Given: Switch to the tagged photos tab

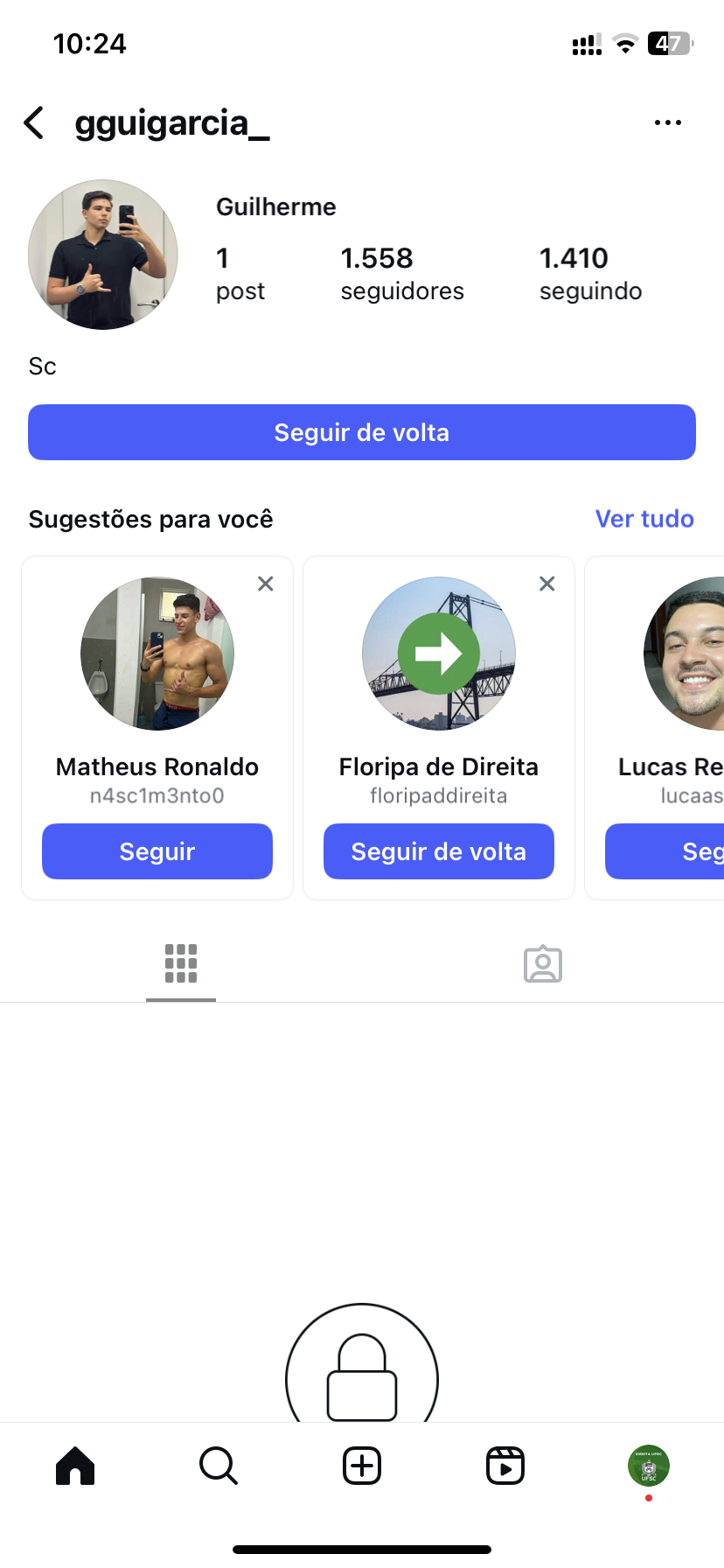Looking at the screenshot, I should [x=543, y=963].
